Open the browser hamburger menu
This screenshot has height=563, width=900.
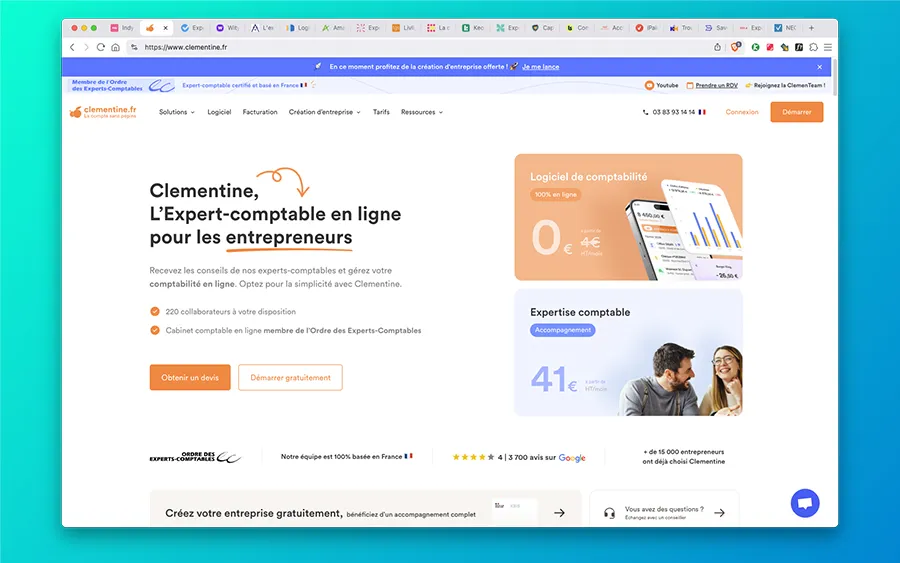828,47
